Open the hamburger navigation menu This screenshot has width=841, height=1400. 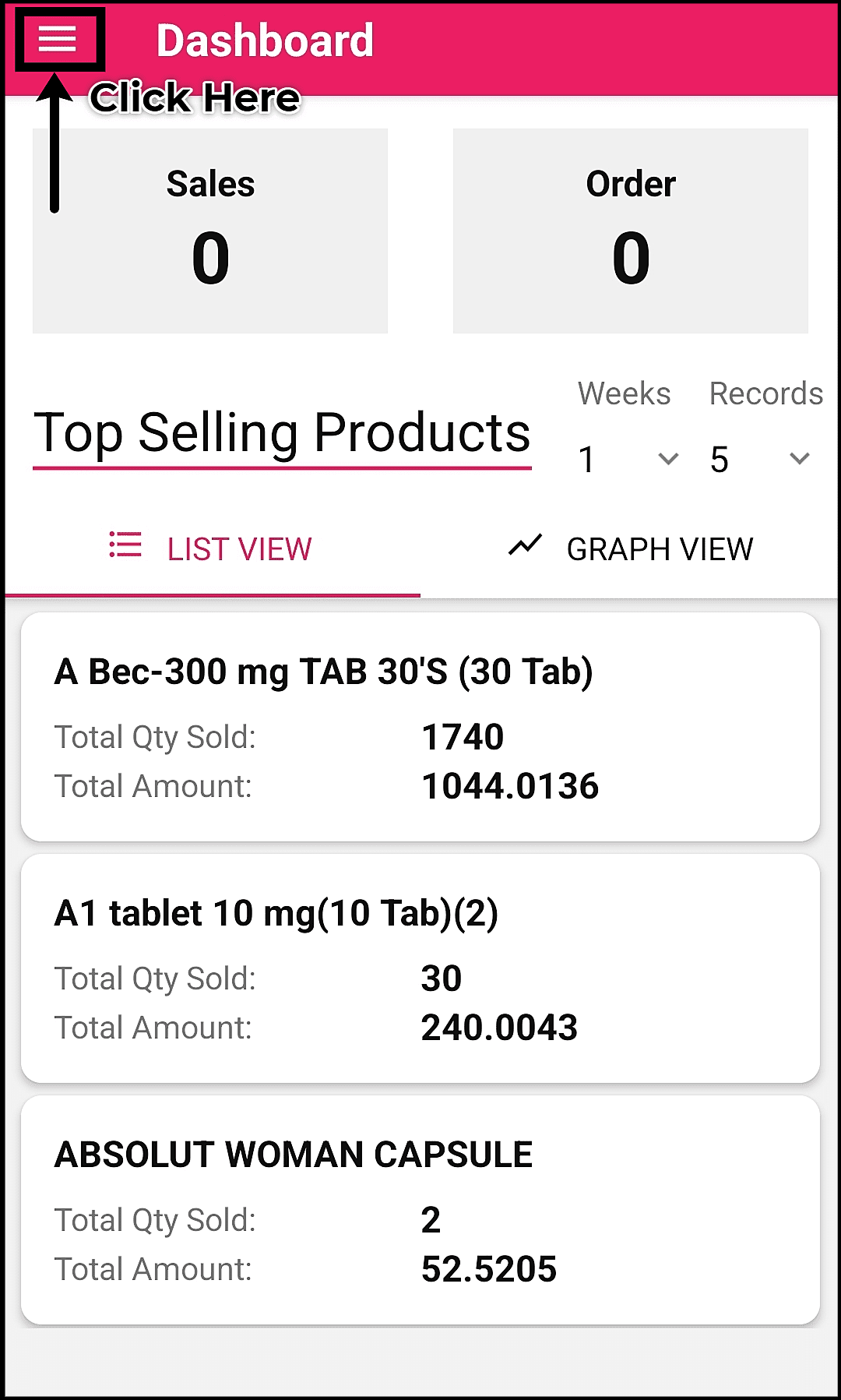pos(58,39)
